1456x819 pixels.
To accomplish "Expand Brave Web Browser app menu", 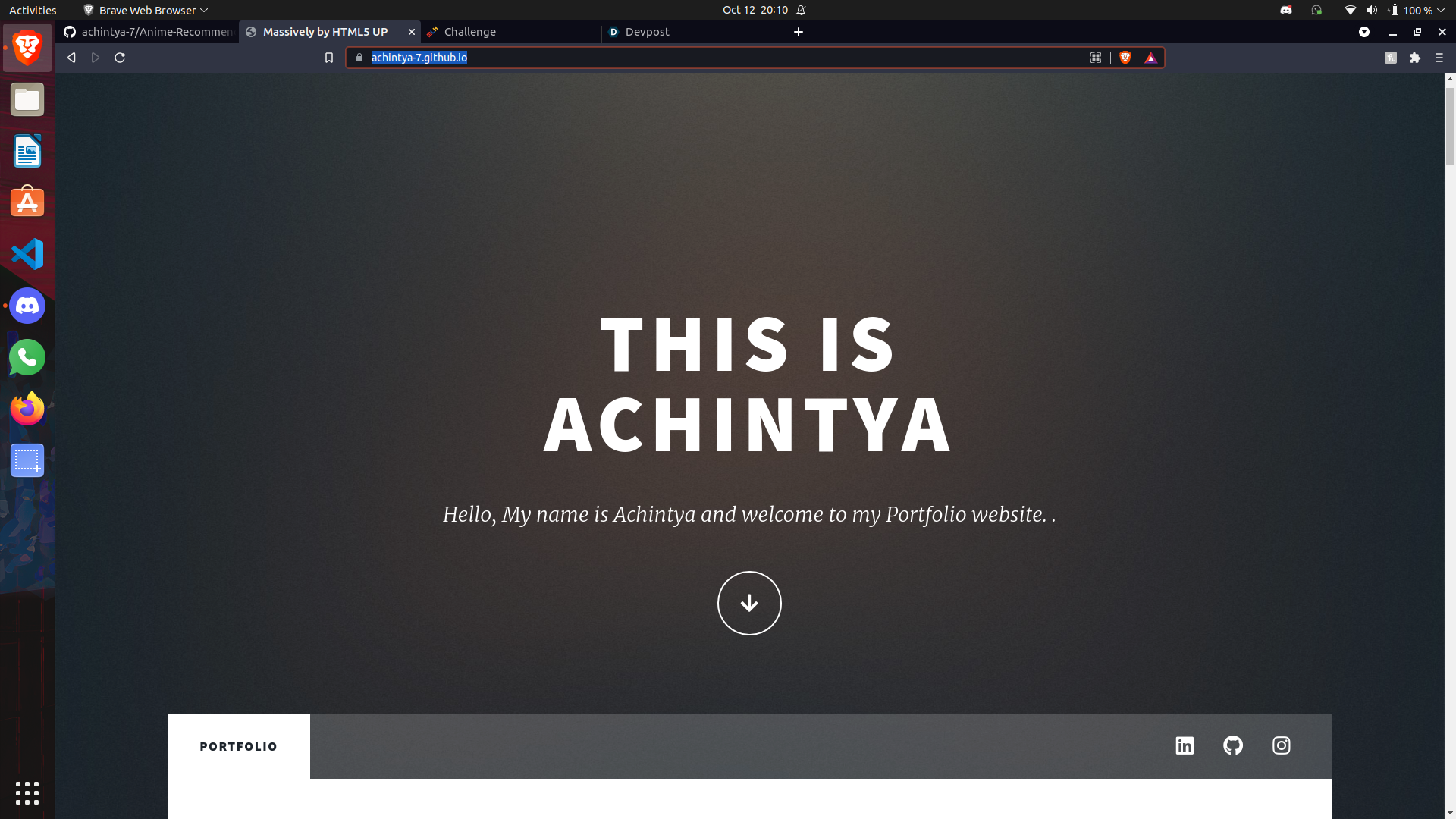I will (146, 10).
